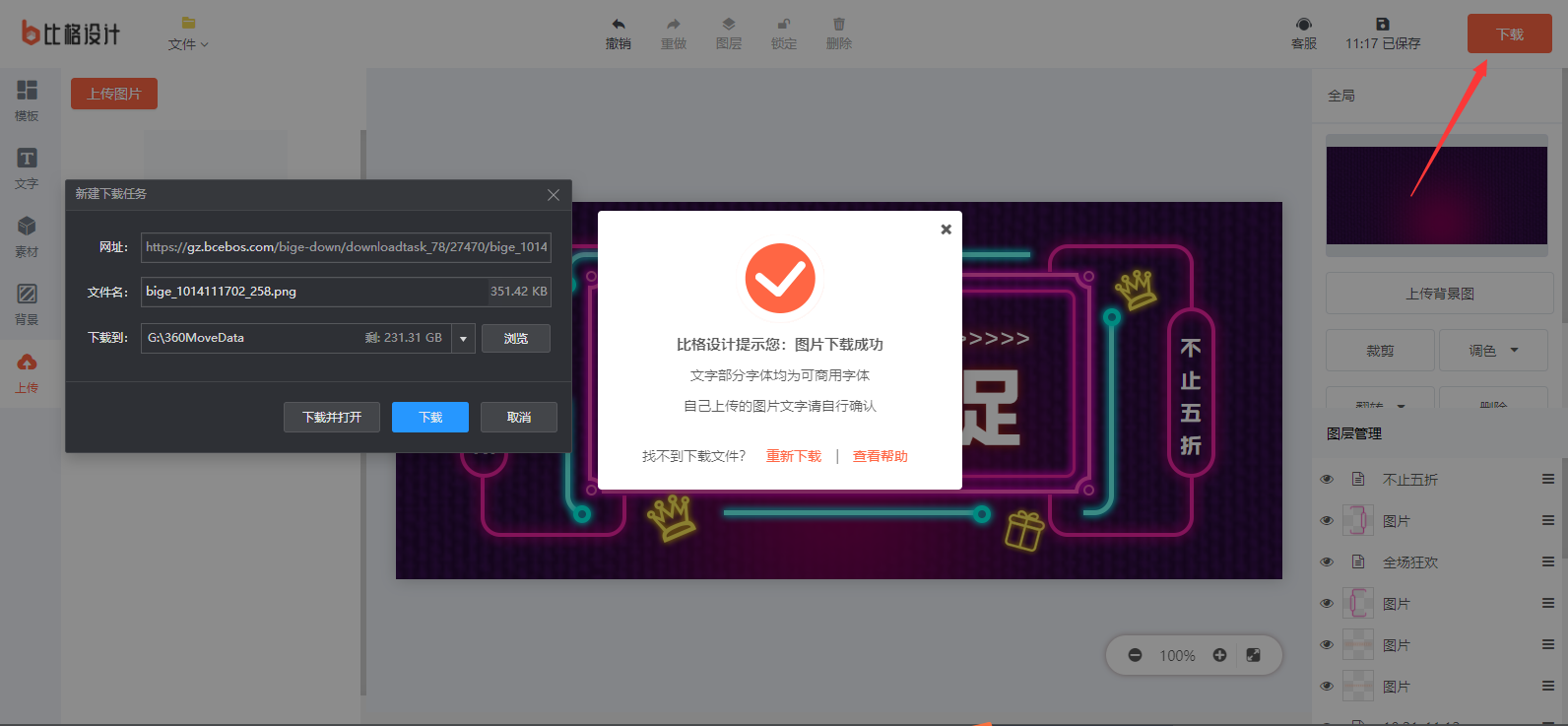The width and height of the screenshot is (1568, 726).
Task: Open the 素材 materials panel
Action: point(27,235)
